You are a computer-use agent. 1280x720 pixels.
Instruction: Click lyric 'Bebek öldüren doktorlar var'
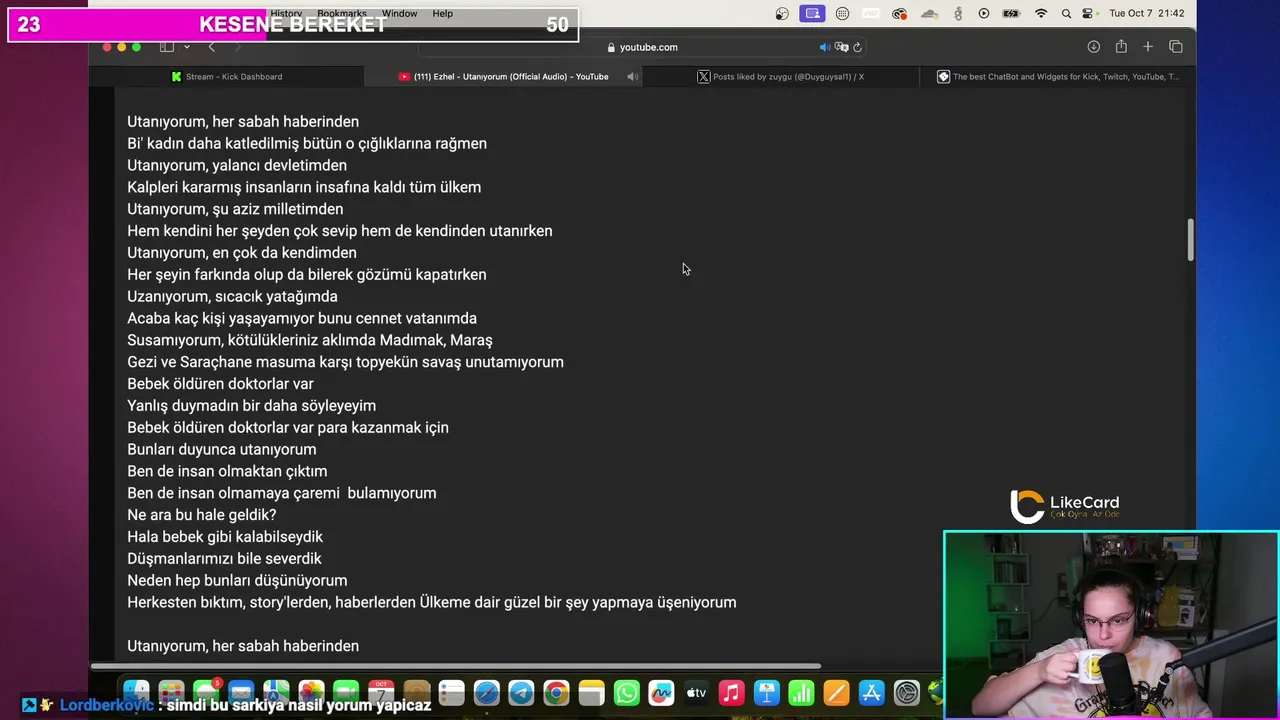[x=220, y=384]
